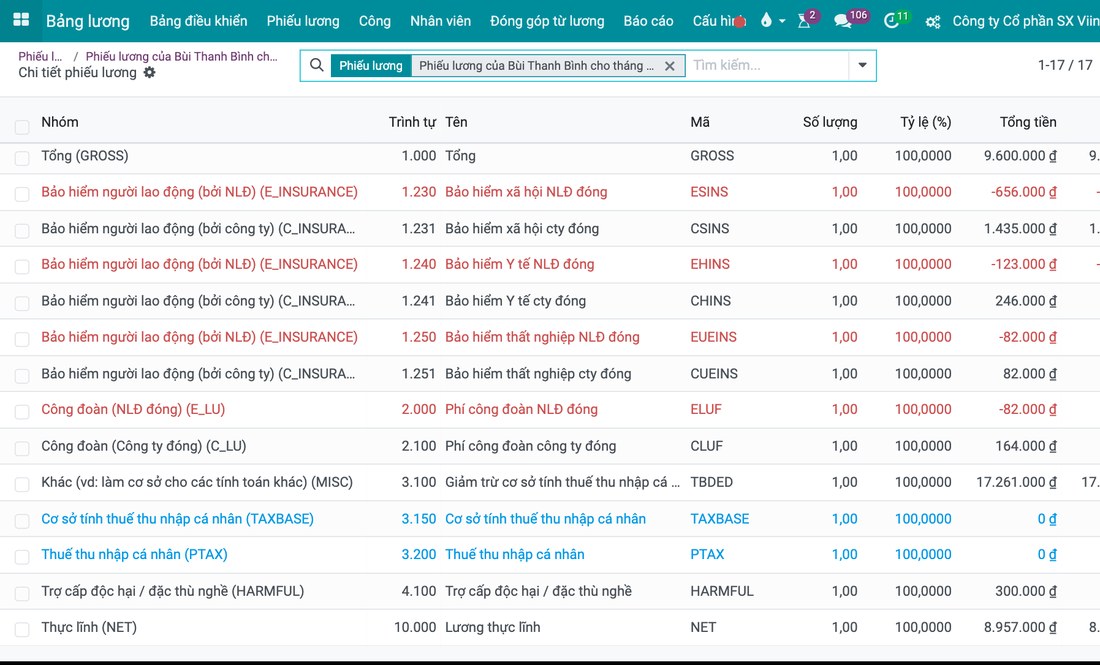
Task: Sort by the Tổng tiền column header
Action: pos(1028,122)
